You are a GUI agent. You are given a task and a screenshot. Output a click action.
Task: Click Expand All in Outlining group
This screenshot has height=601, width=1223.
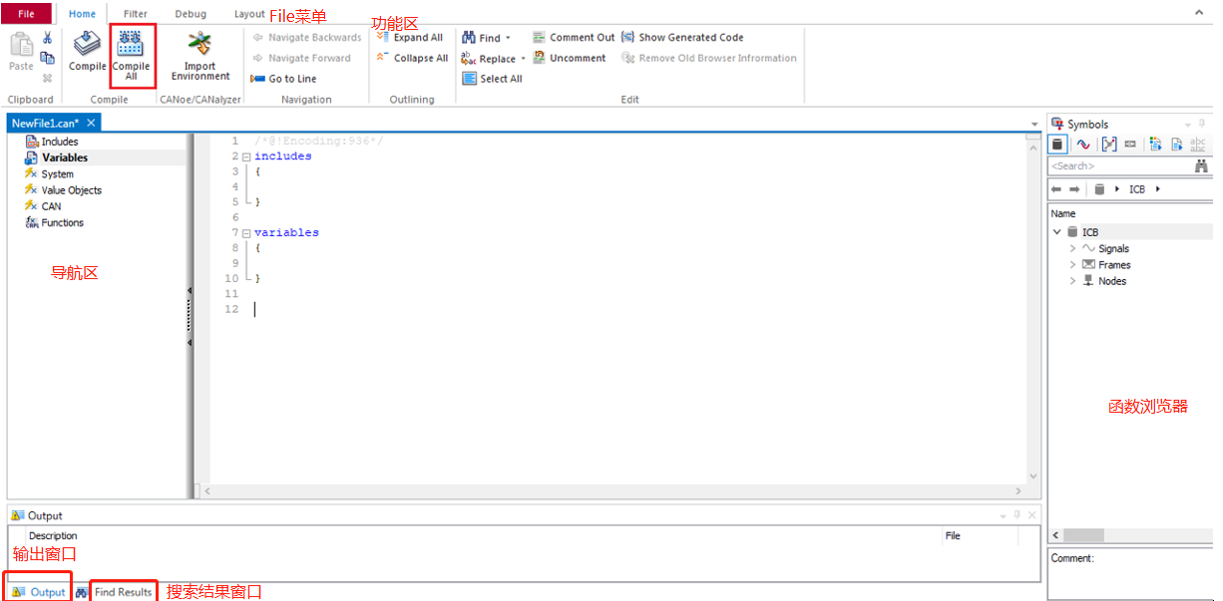pos(410,38)
